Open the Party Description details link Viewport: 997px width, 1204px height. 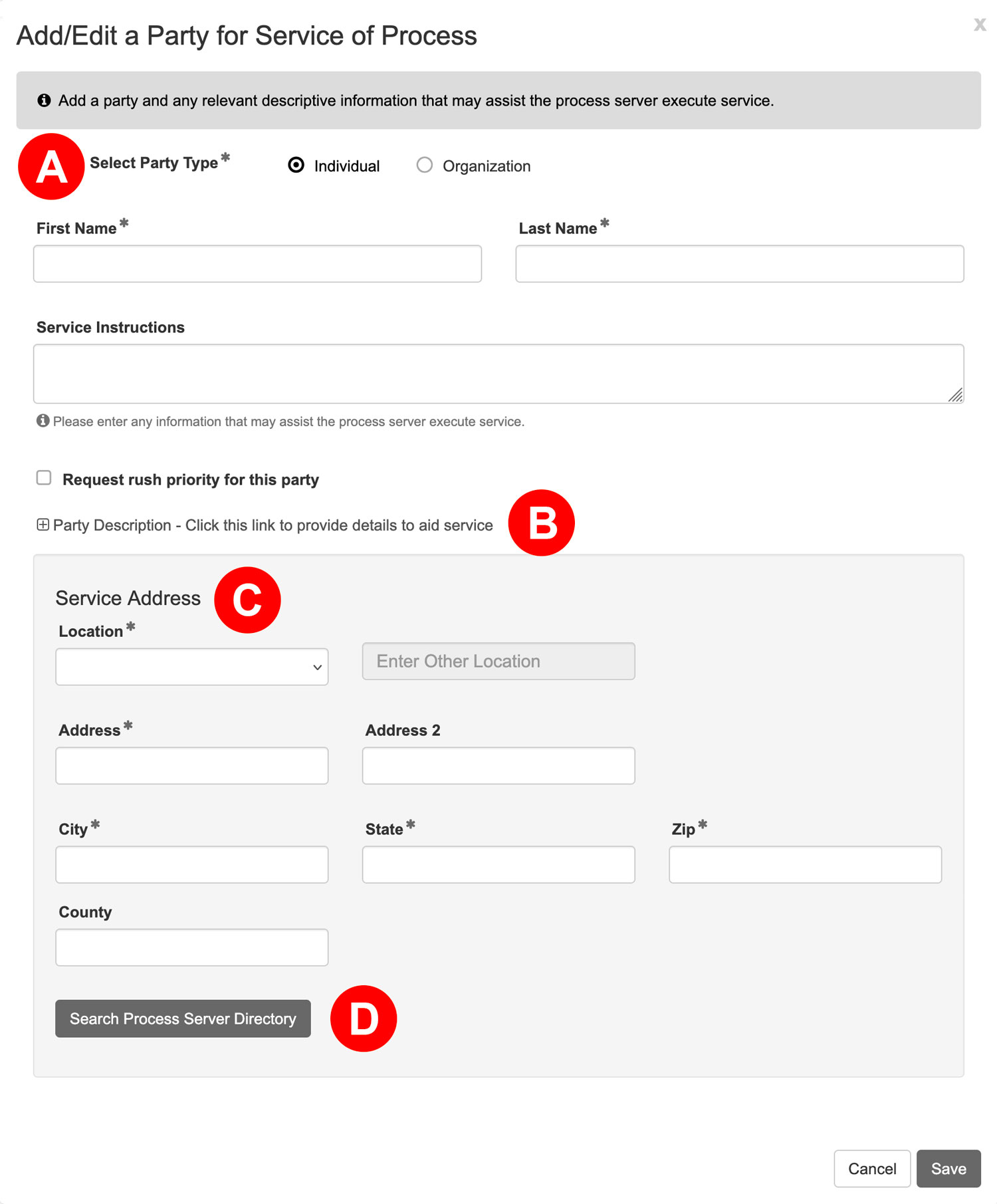273,525
